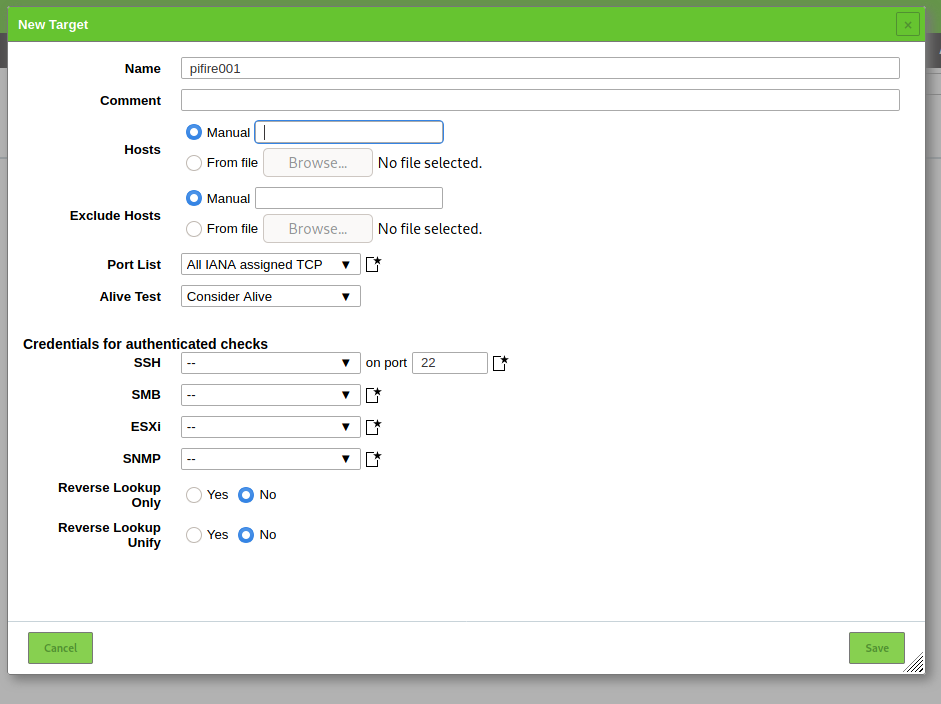This screenshot has height=704, width=941.
Task: Expand the Alive Test dropdown
Action: [270, 297]
